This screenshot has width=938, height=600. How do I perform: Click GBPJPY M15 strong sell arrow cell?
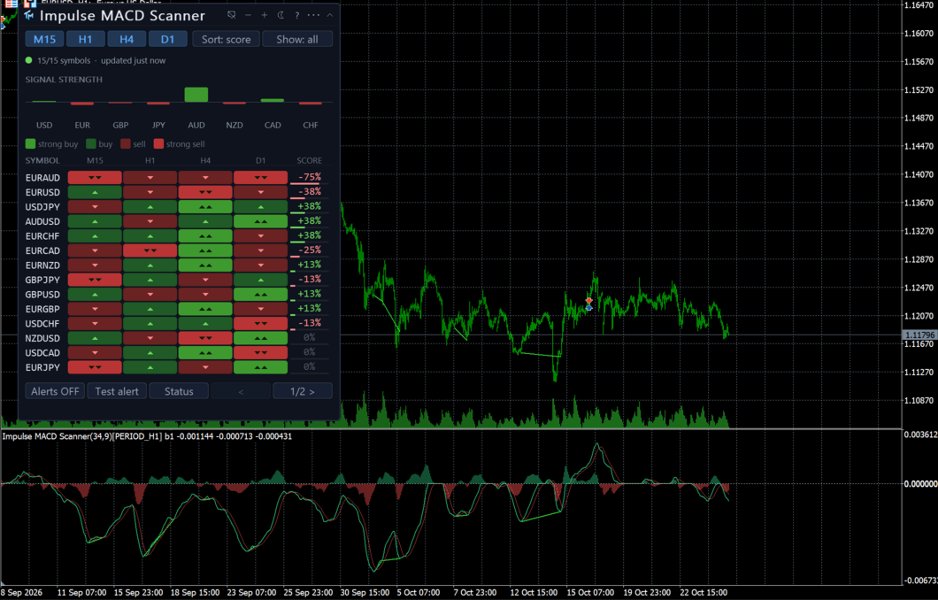95,279
